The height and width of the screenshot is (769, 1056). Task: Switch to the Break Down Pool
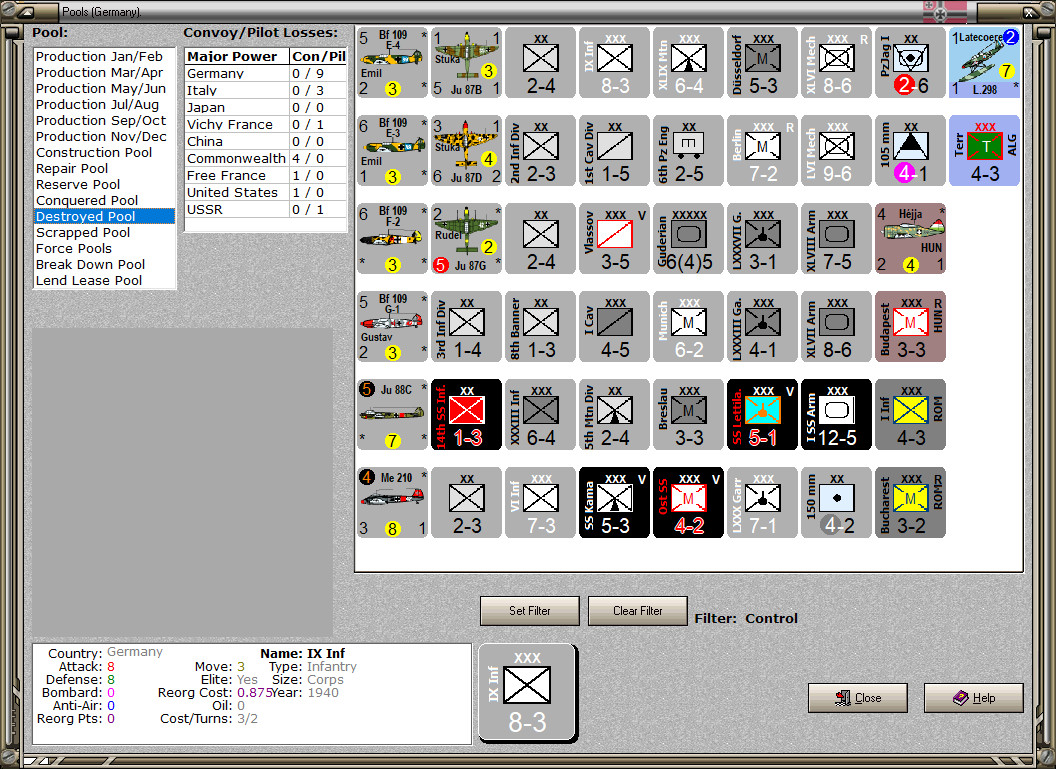[104, 265]
